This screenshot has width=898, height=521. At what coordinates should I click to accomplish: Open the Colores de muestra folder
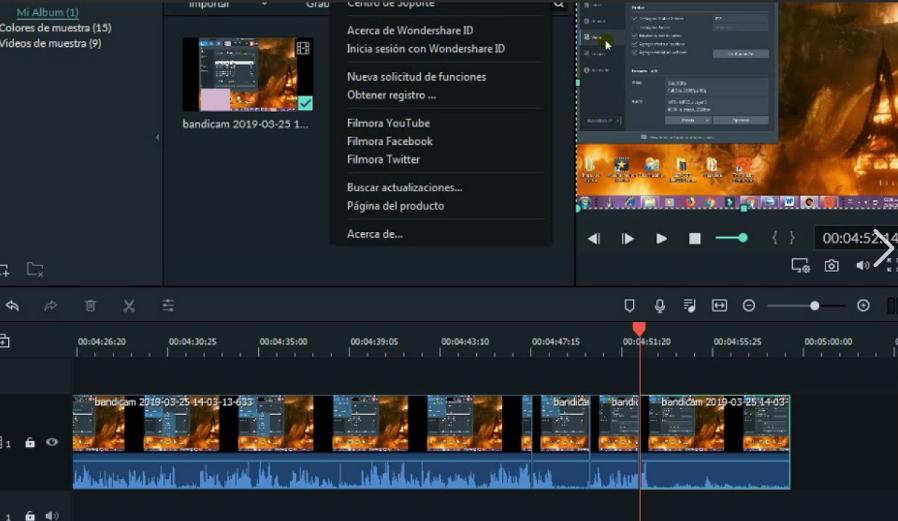54,28
